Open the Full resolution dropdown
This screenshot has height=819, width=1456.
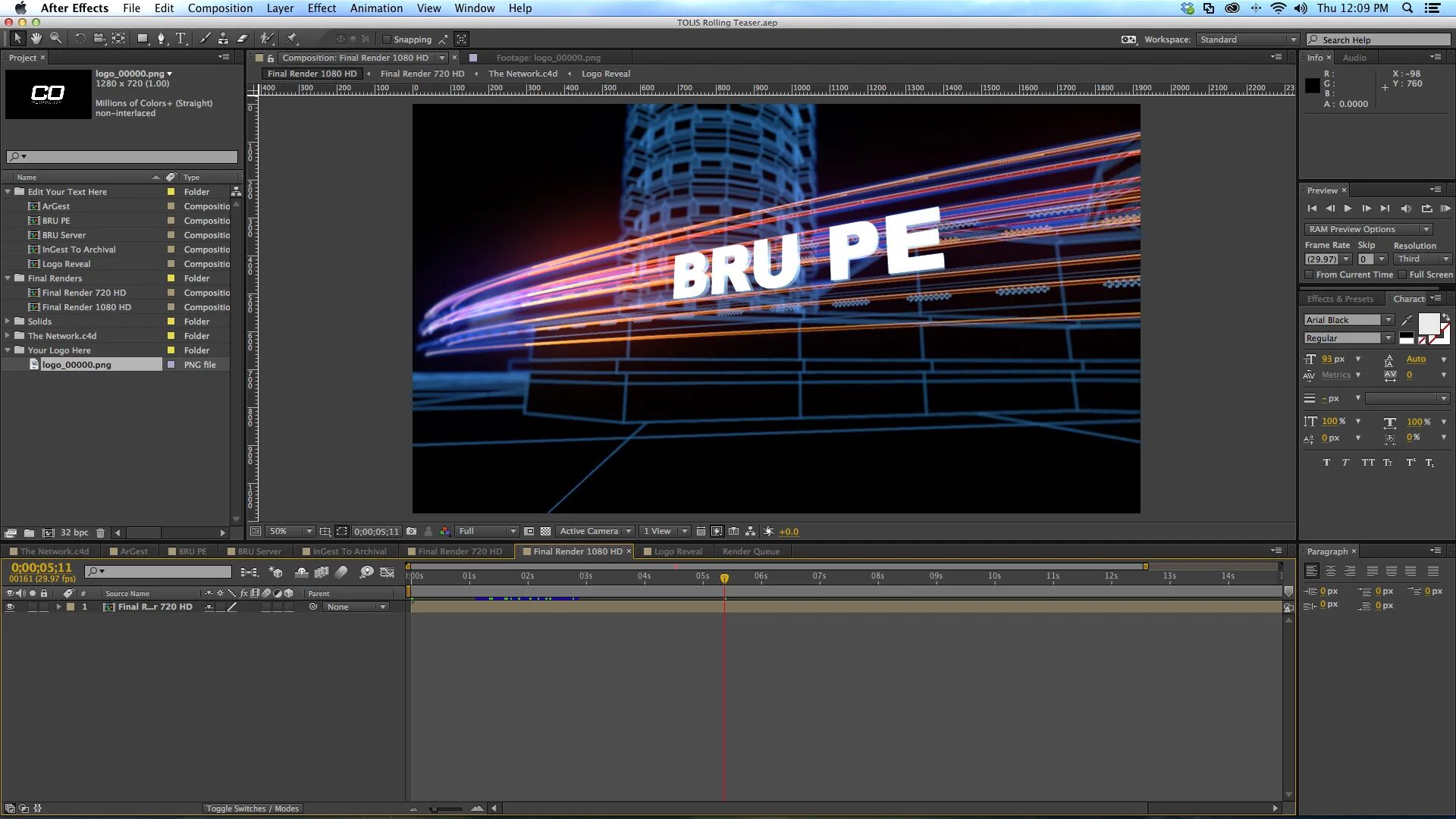click(487, 532)
